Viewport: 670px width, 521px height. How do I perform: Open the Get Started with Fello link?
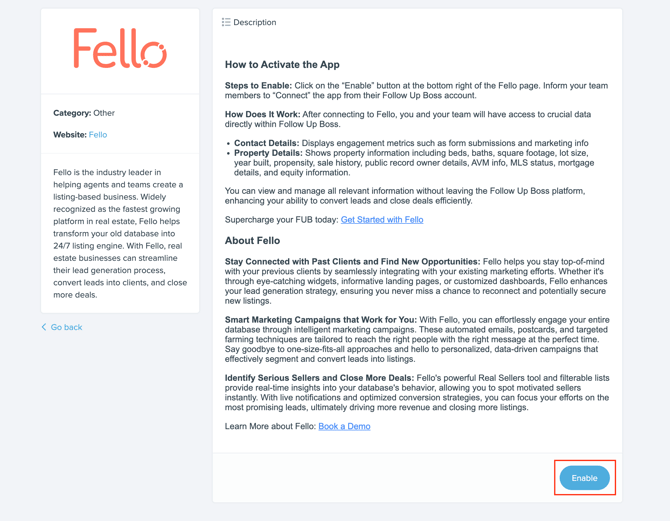point(382,220)
